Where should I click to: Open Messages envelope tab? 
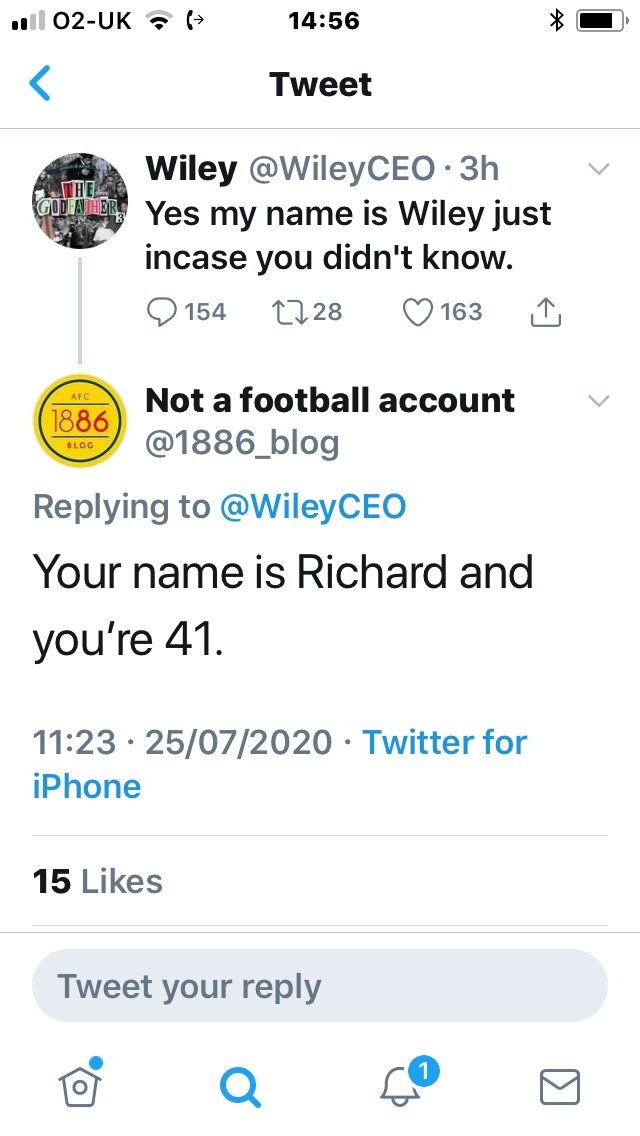click(x=560, y=1087)
